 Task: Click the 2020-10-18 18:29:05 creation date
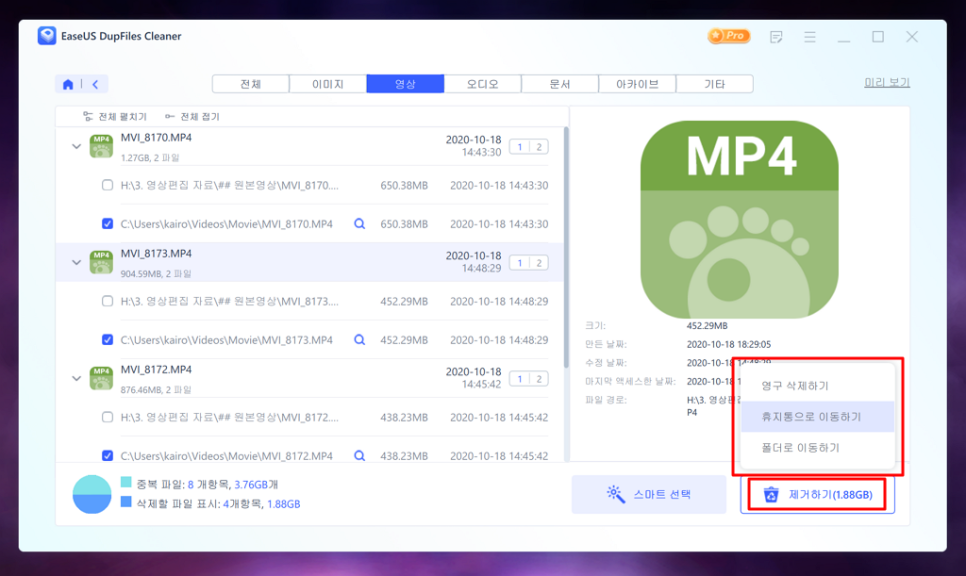729,344
